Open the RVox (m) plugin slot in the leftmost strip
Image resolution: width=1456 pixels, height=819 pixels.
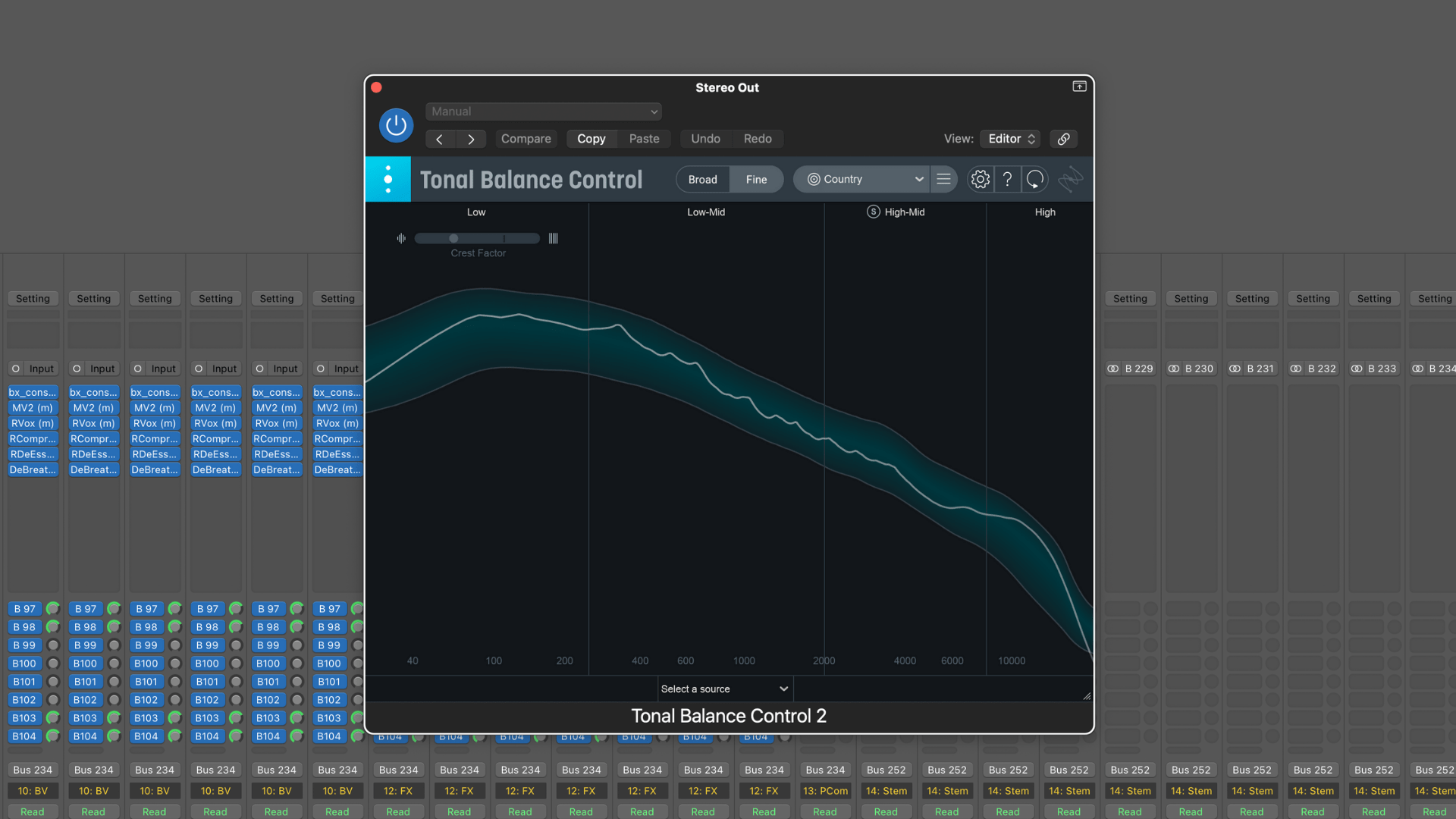click(33, 423)
